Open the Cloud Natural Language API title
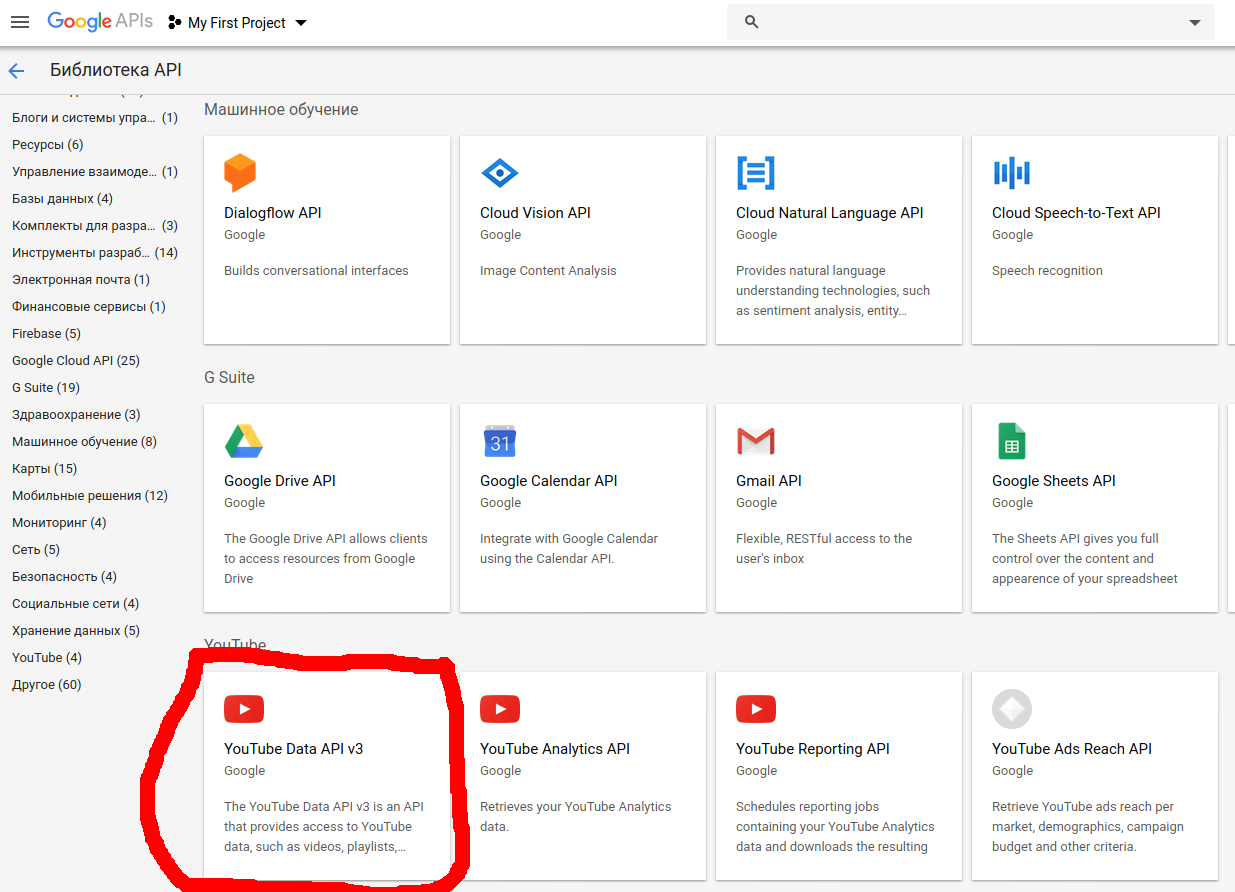1235x892 pixels. coord(830,213)
